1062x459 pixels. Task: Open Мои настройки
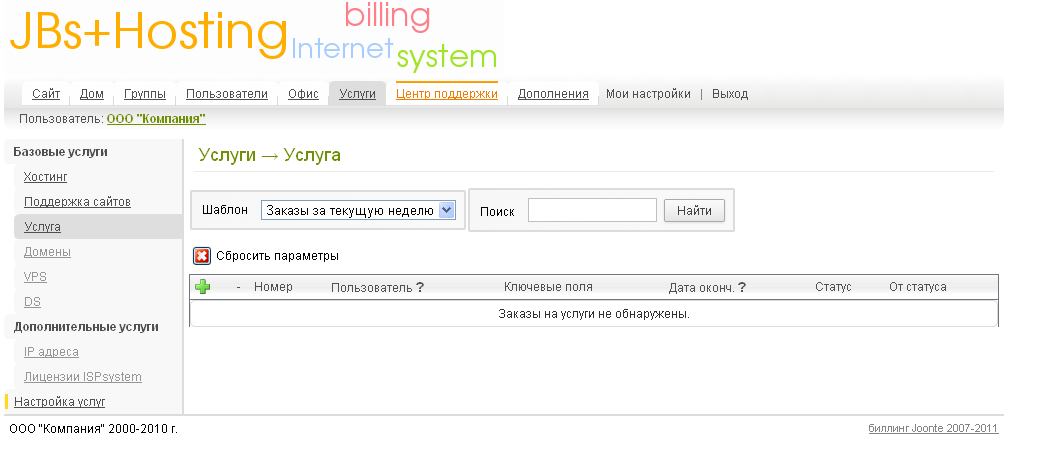(x=648, y=94)
